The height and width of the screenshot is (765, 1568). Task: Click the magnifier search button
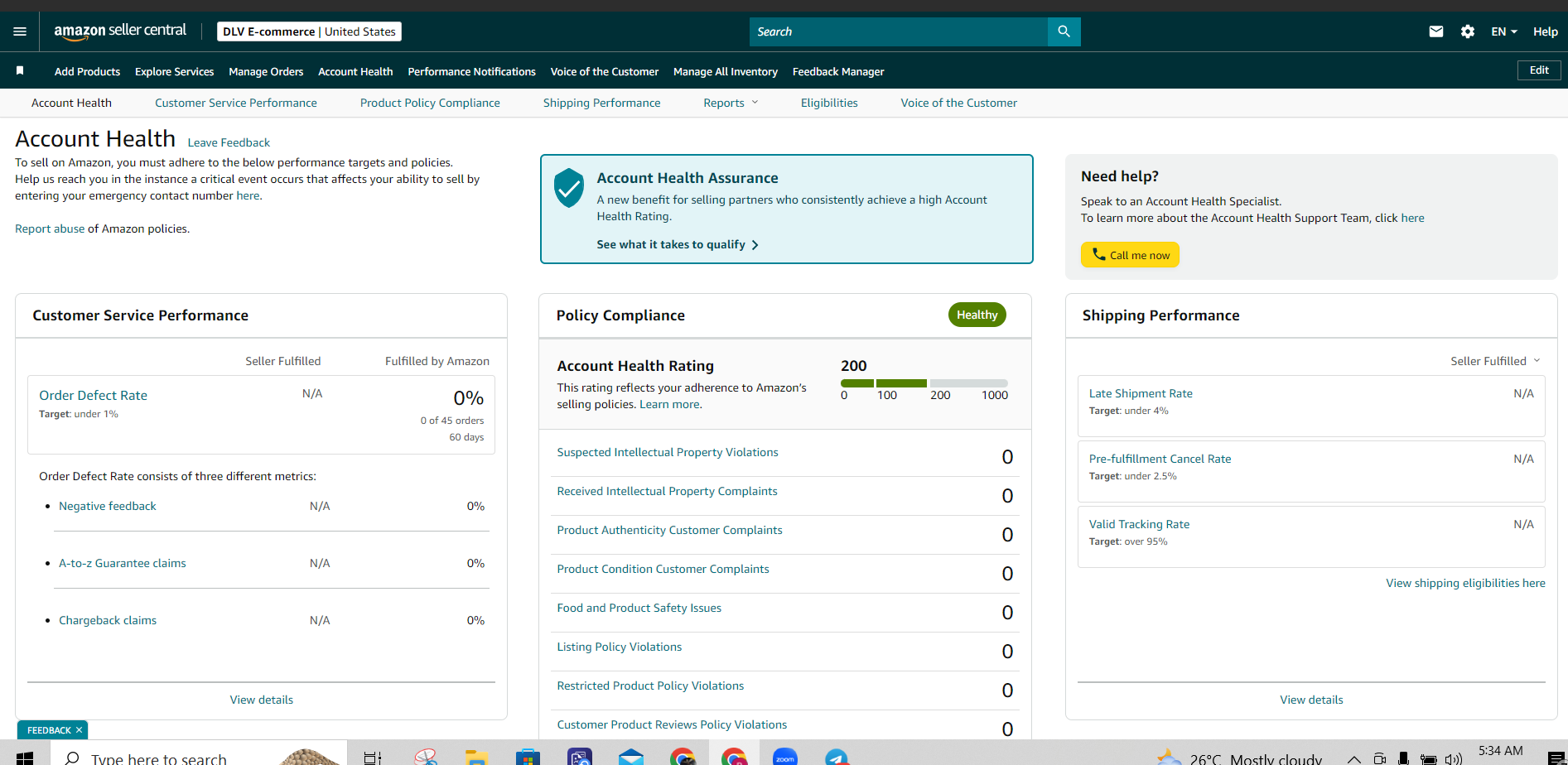(x=1064, y=31)
